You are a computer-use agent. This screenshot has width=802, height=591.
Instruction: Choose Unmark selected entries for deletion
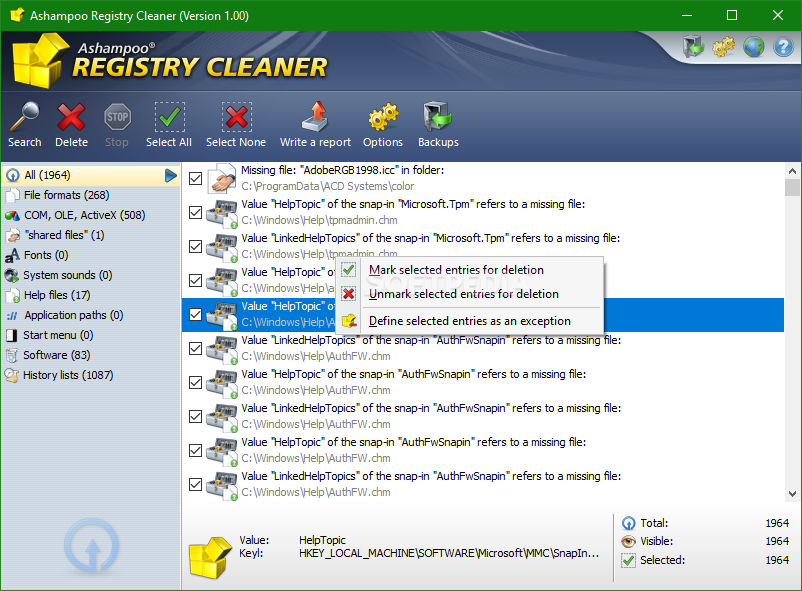coord(470,294)
